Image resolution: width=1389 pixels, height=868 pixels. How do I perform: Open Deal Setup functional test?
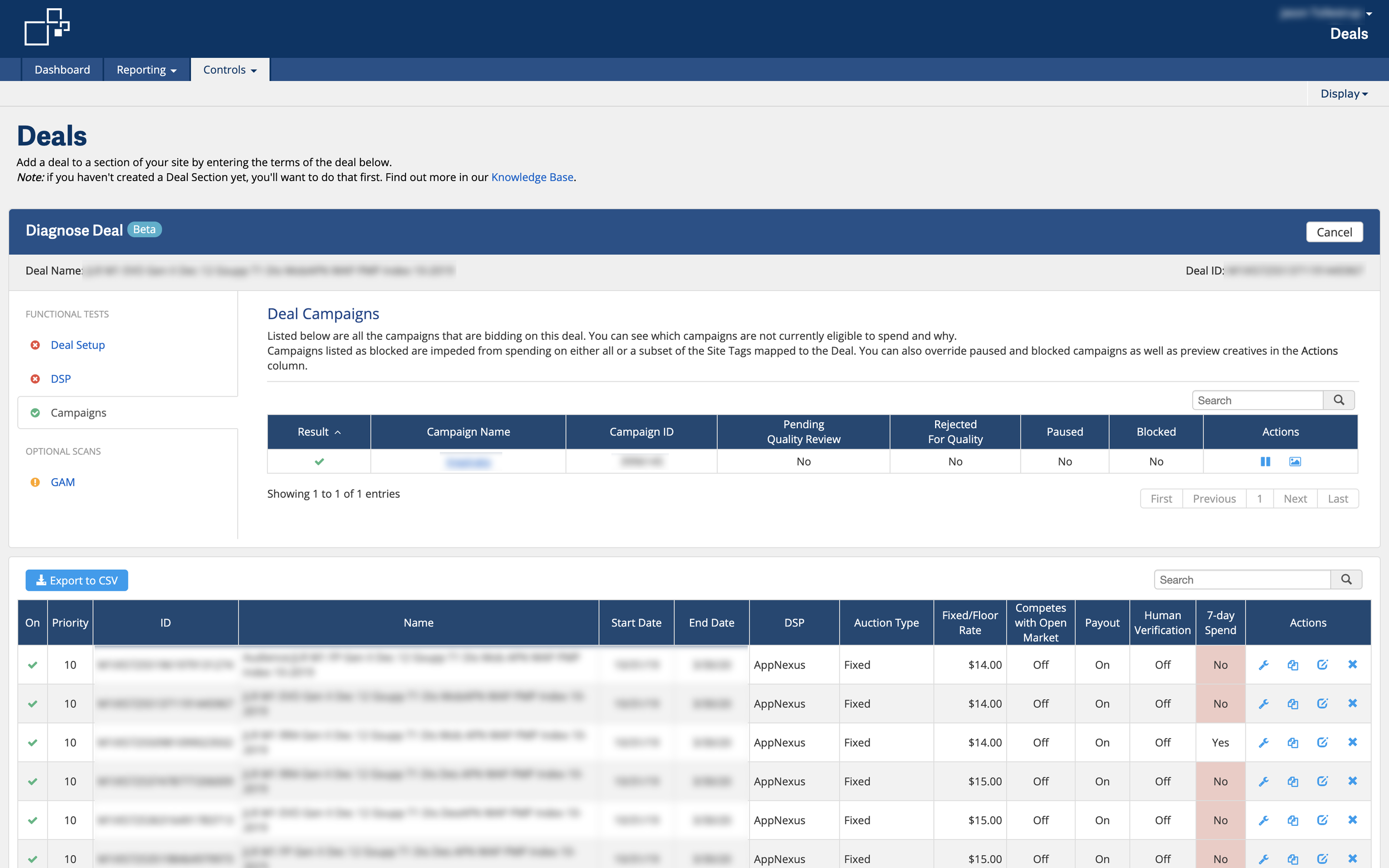[78, 345]
